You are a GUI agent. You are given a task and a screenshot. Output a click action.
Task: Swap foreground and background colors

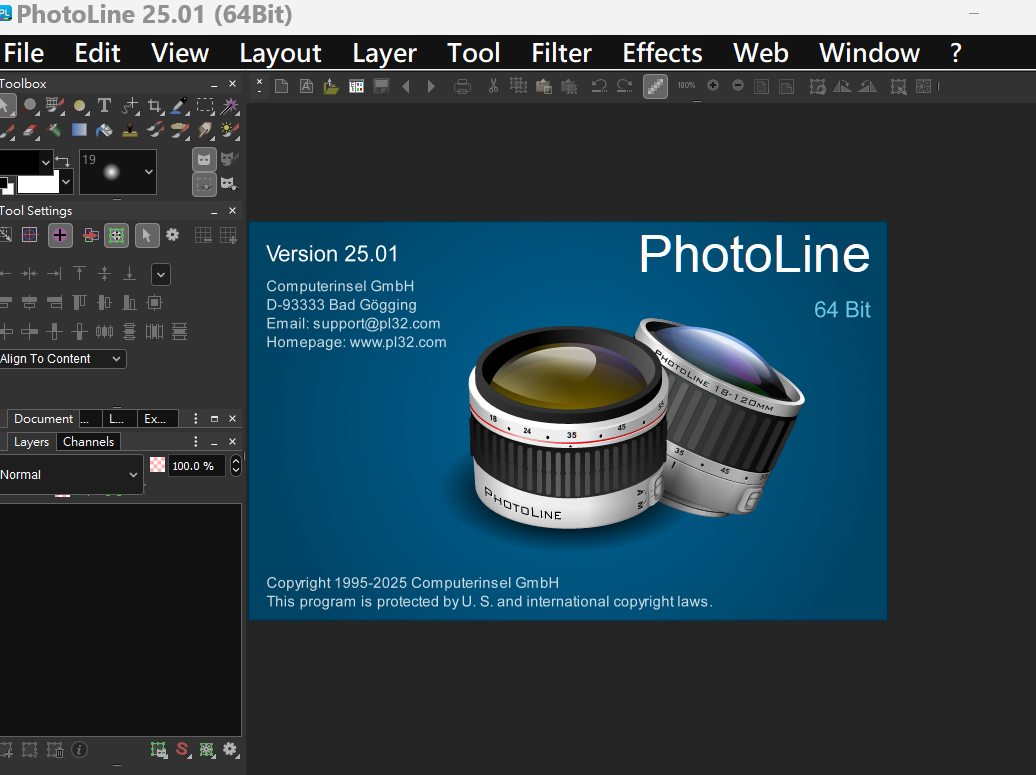(63, 161)
